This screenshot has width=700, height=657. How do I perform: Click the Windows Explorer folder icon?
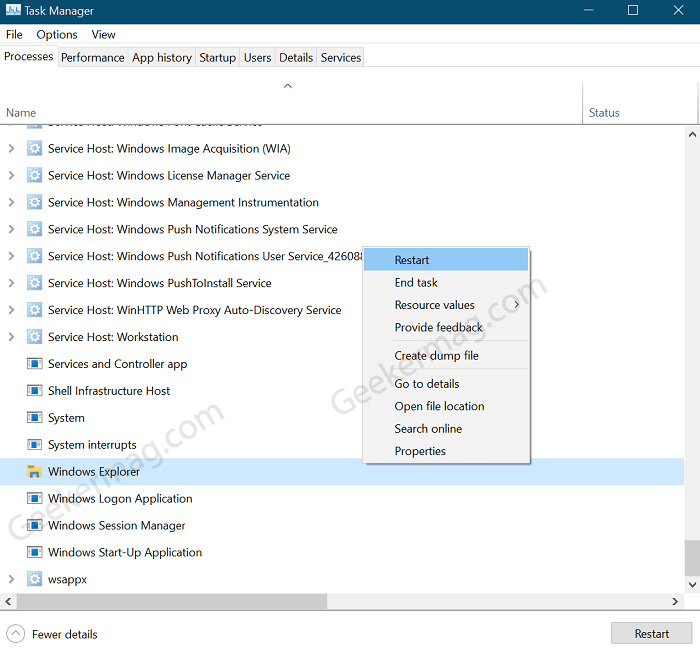[34, 471]
